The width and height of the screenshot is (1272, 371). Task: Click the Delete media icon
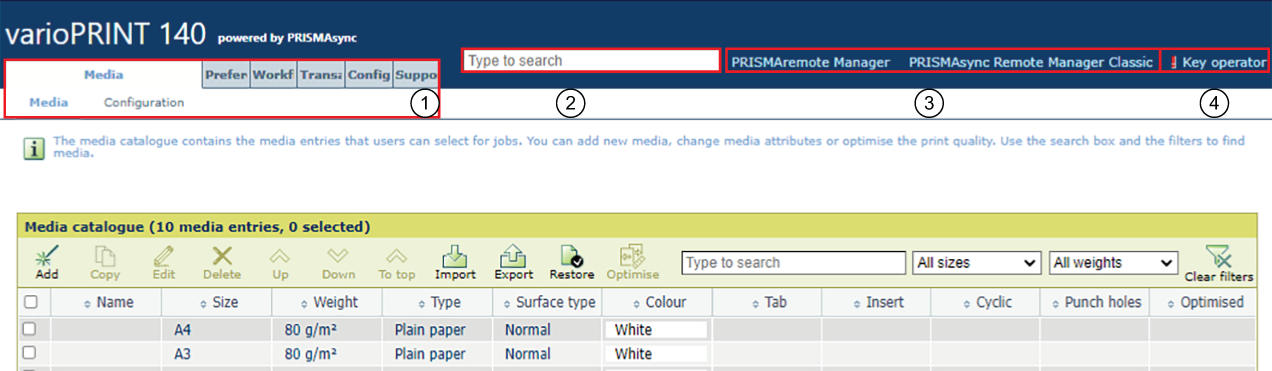(x=222, y=255)
